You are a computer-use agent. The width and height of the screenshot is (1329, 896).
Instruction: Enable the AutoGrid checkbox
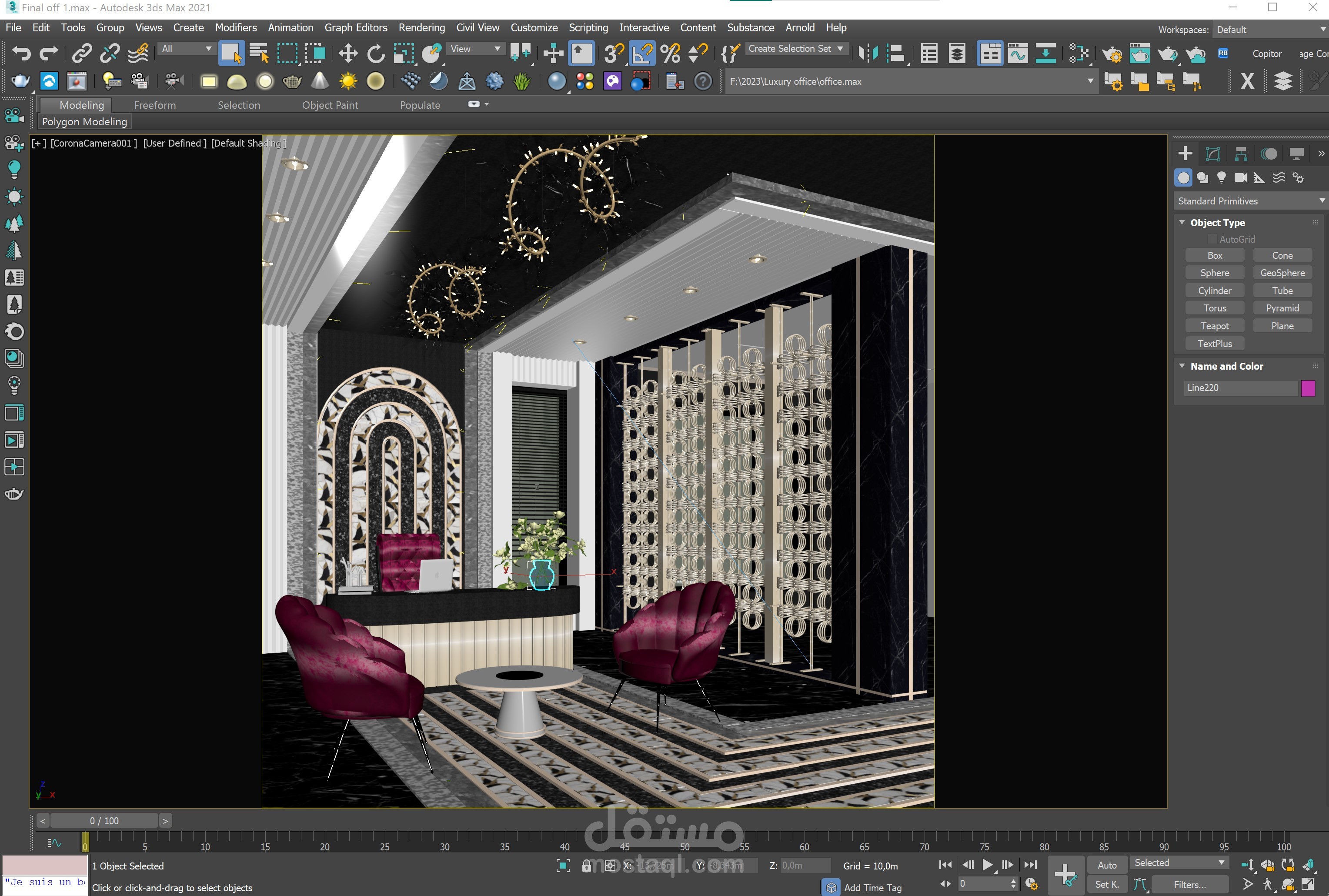[1212, 239]
